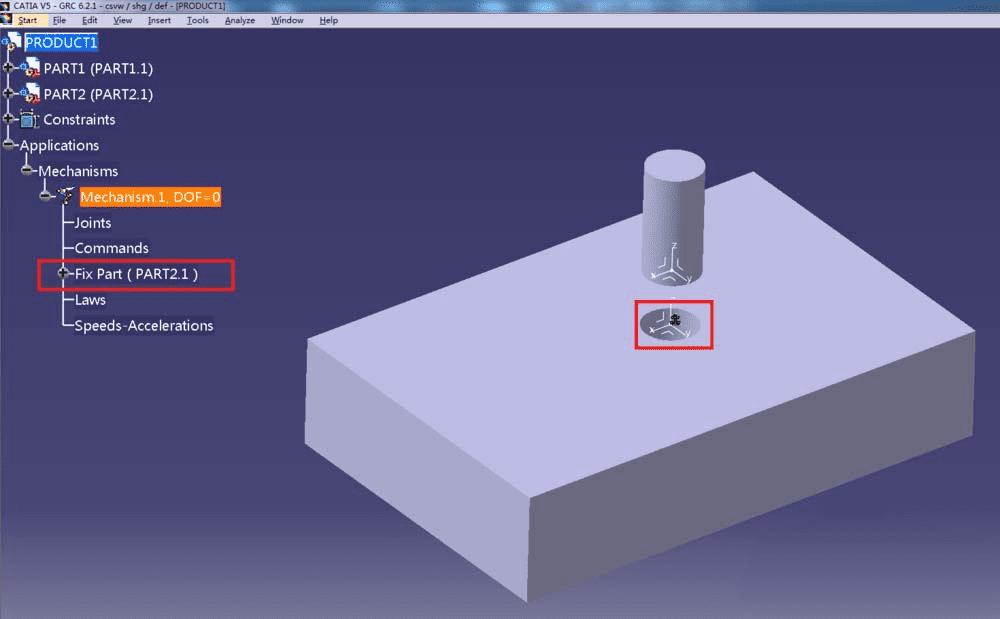The image size is (1000, 619).
Task: Open the Insert menu
Action: (159, 20)
